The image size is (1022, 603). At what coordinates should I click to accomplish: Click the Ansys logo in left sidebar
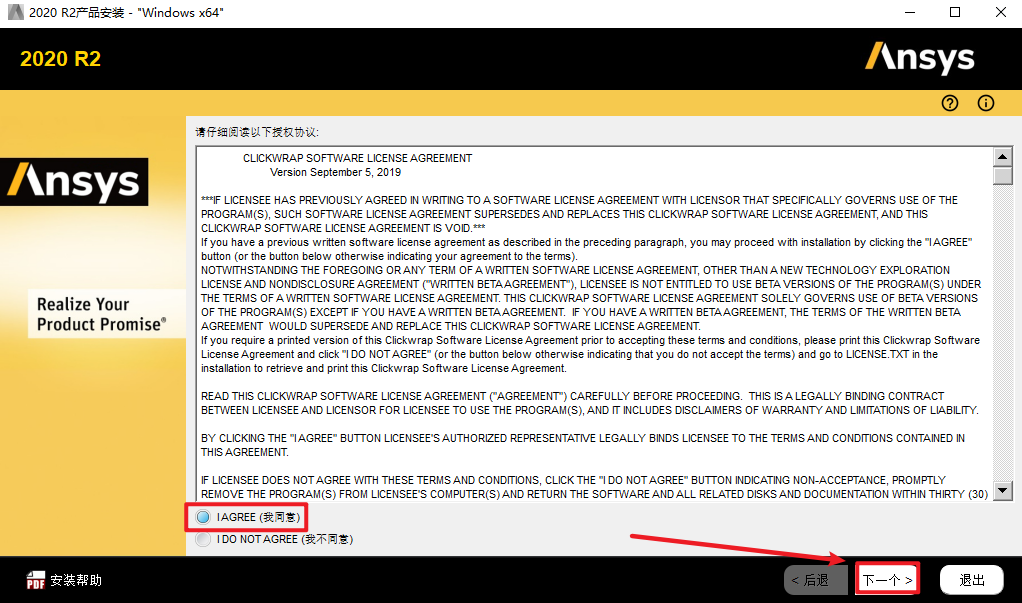(x=74, y=182)
